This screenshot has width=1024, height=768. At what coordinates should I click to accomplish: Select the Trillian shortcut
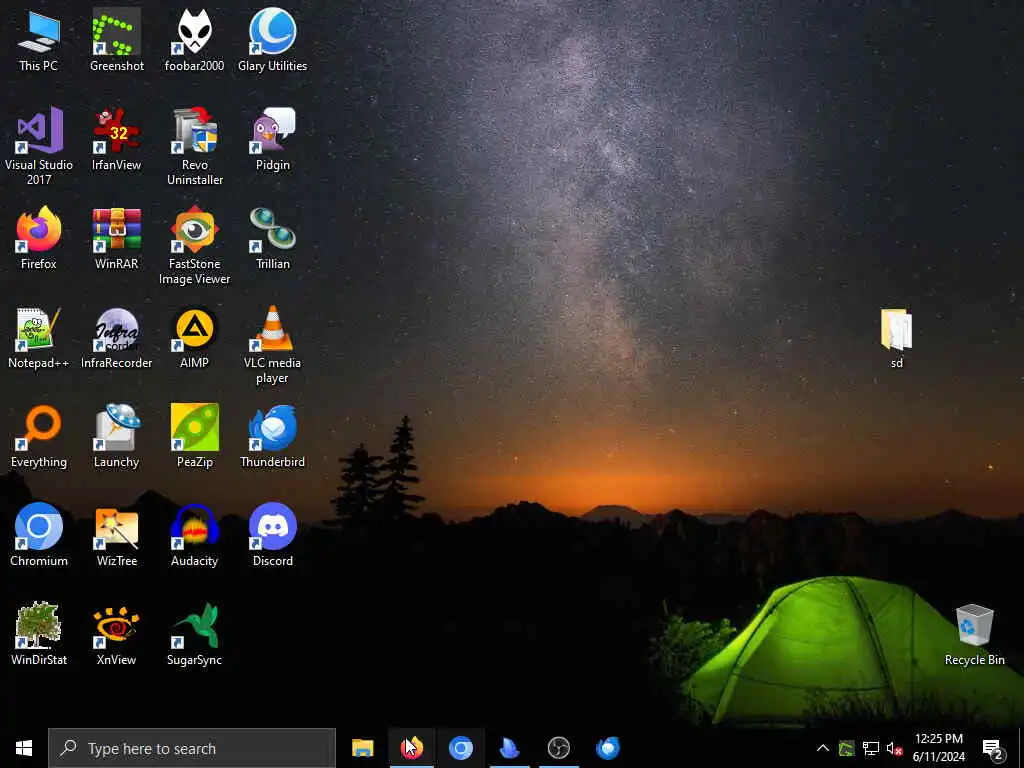tap(272, 238)
